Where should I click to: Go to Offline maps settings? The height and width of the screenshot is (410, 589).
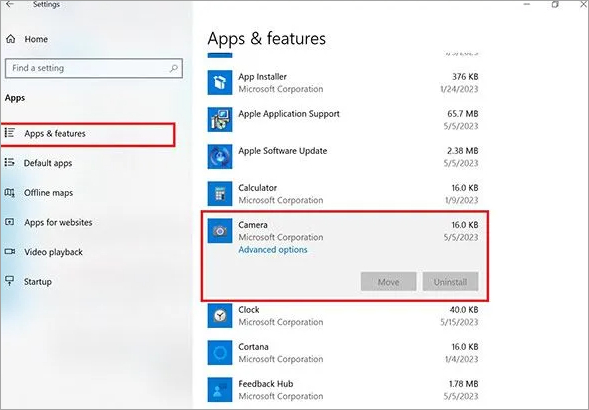coord(48,193)
